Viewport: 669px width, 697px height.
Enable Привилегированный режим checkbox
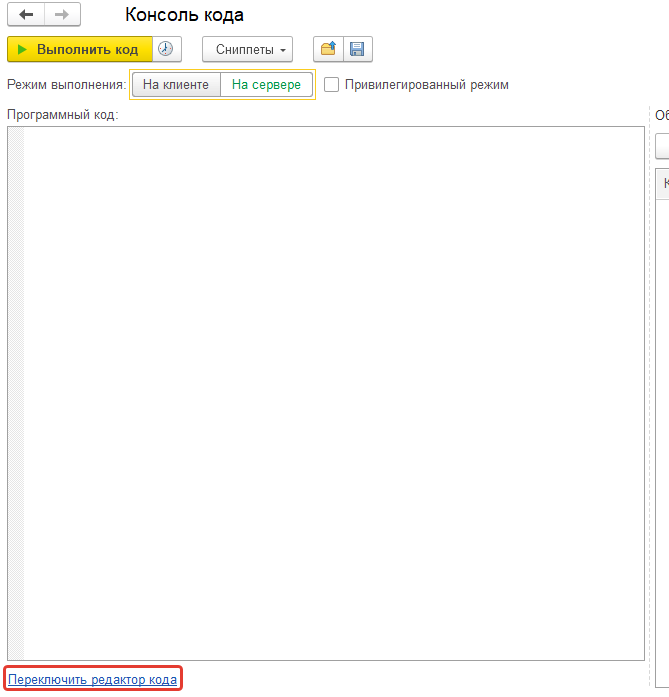click(x=331, y=84)
